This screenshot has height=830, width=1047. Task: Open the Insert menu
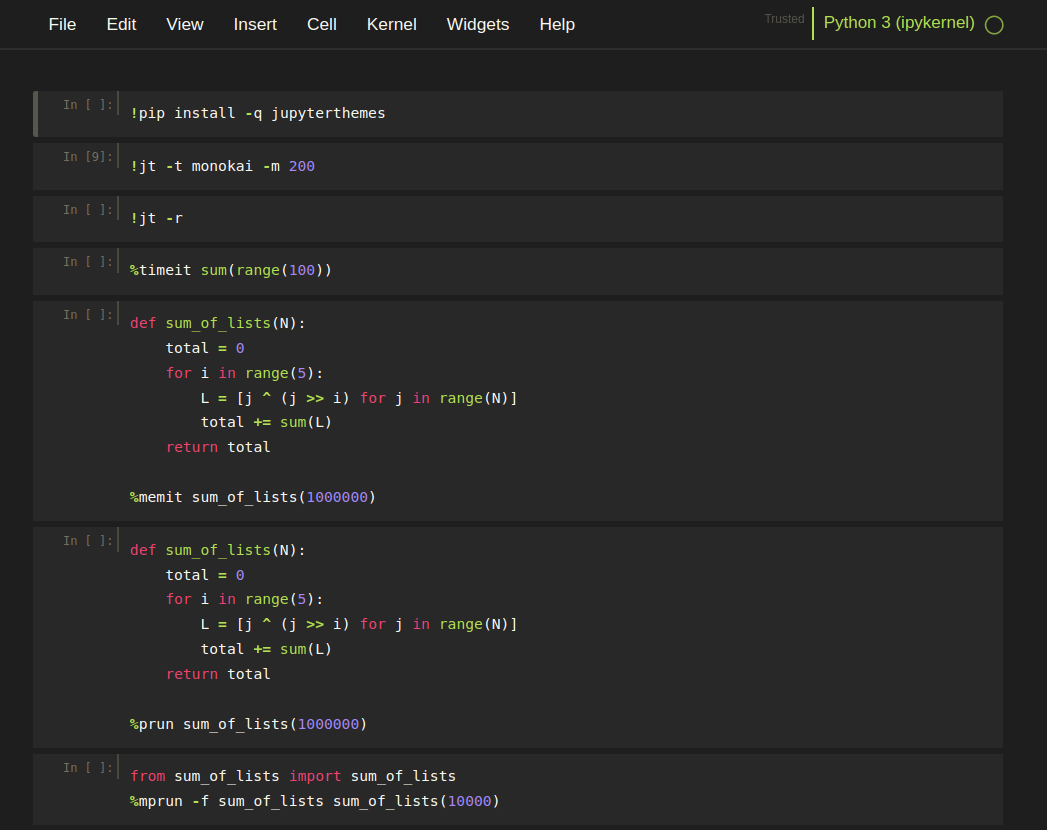coord(255,24)
